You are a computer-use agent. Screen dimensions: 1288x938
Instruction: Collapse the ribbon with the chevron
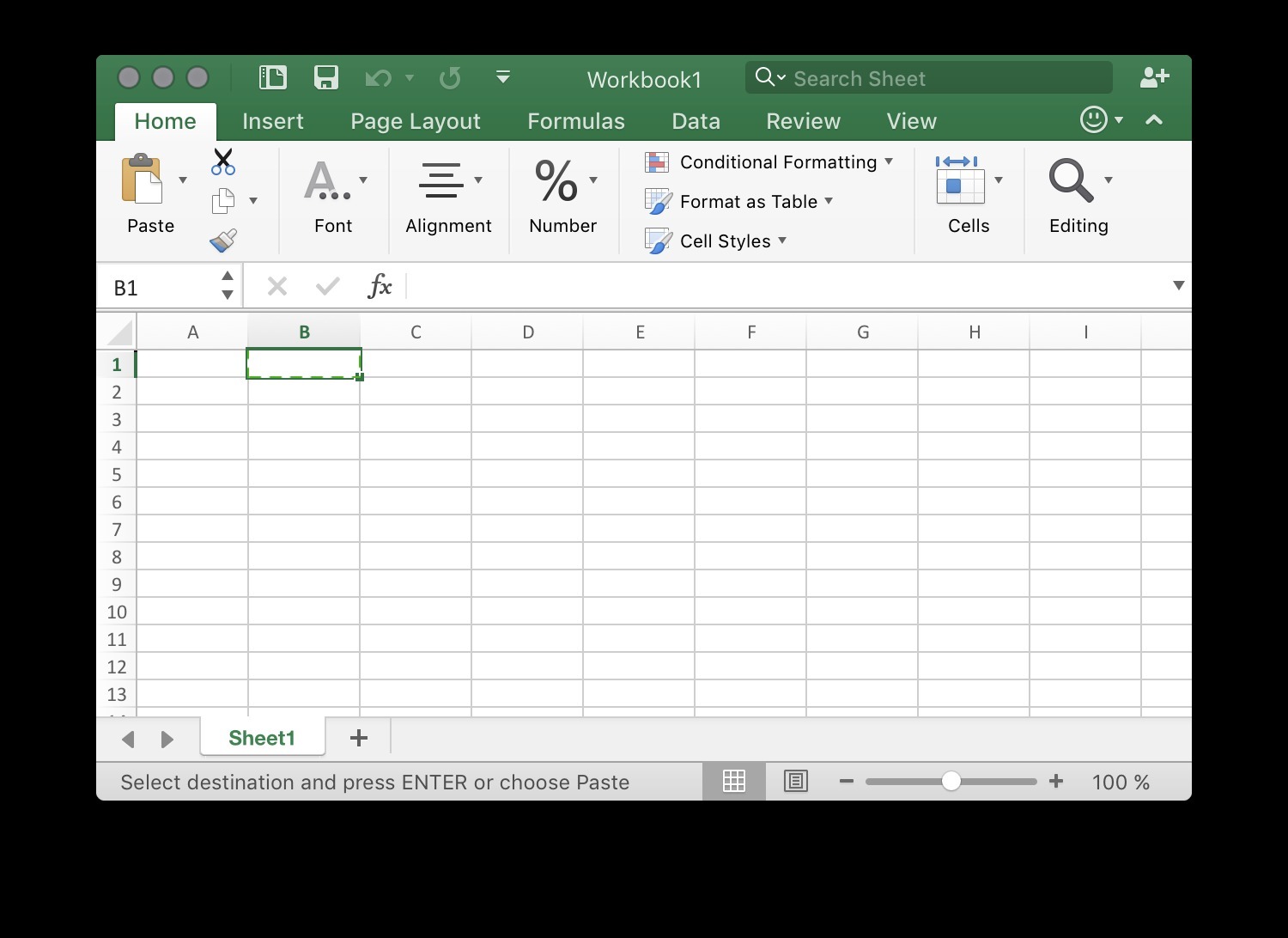click(x=1154, y=120)
